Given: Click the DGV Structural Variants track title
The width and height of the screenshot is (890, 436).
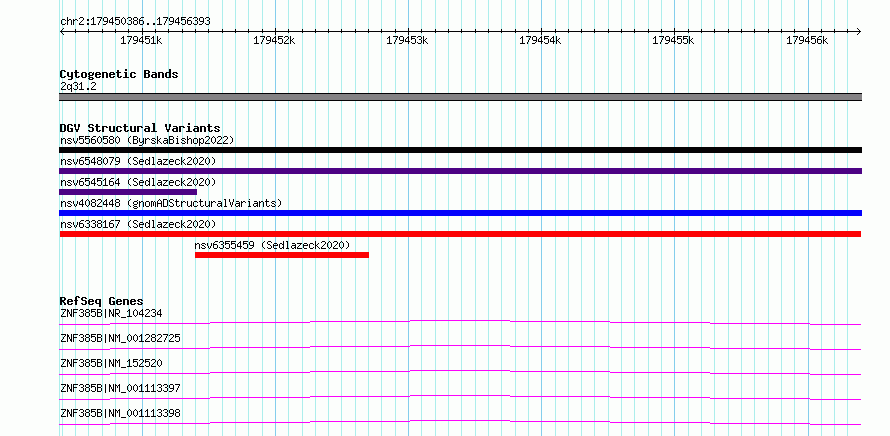Looking at the screenshot, I should click(140, 128).
